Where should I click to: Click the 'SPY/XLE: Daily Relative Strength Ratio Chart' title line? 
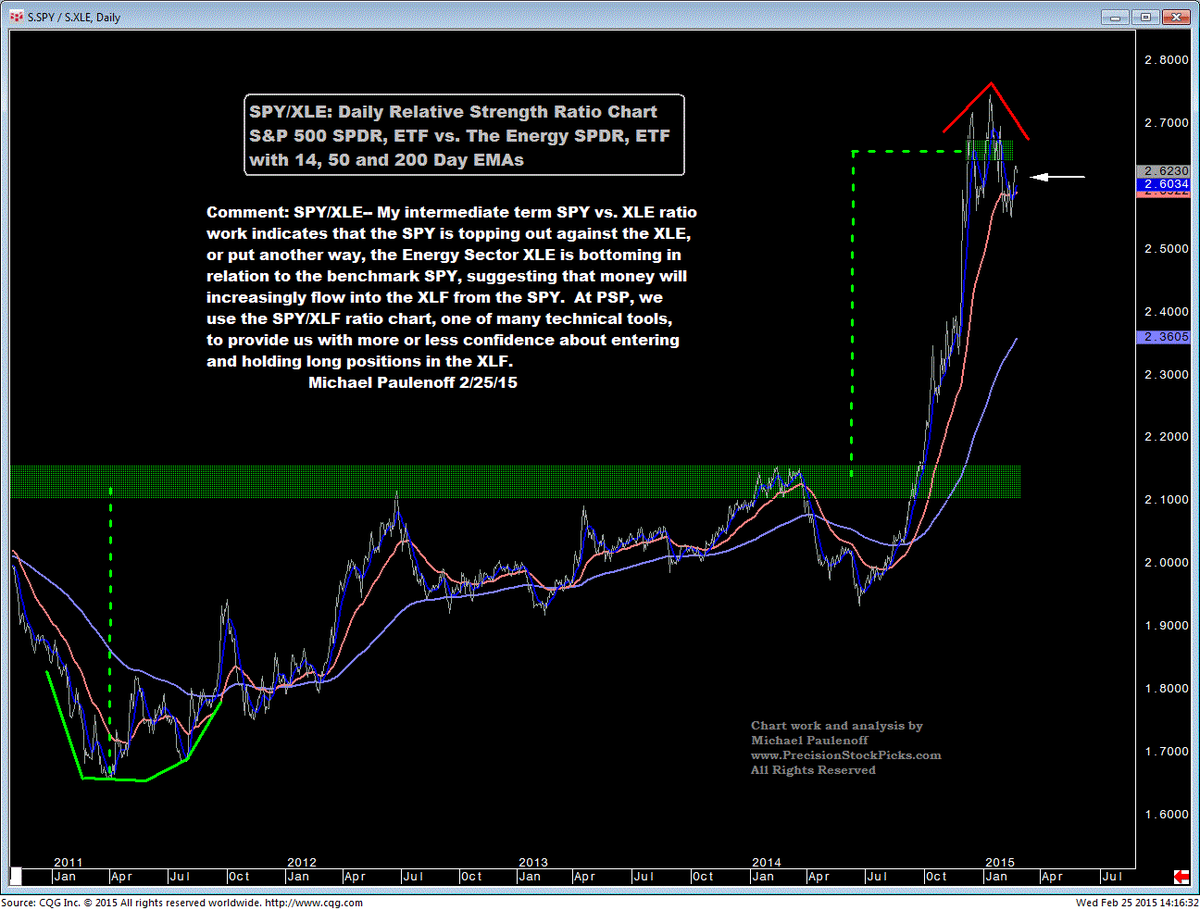455,111
